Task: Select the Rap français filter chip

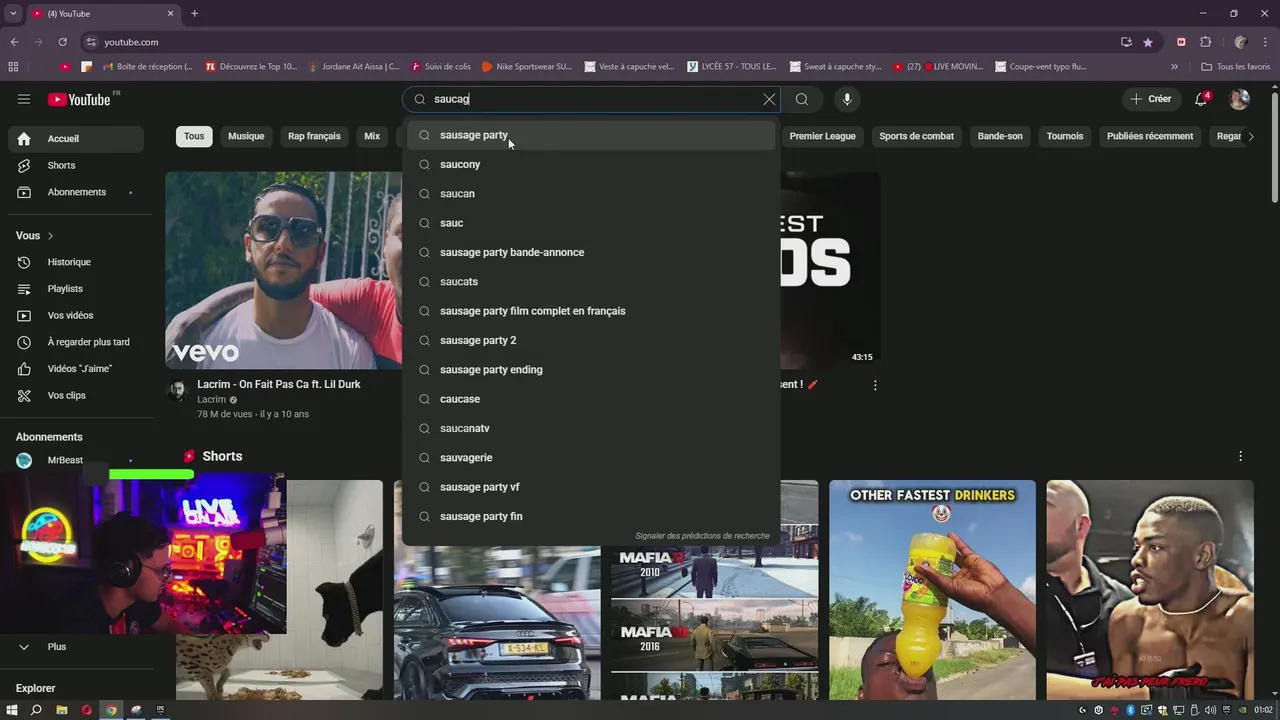Action: (314, 136)
